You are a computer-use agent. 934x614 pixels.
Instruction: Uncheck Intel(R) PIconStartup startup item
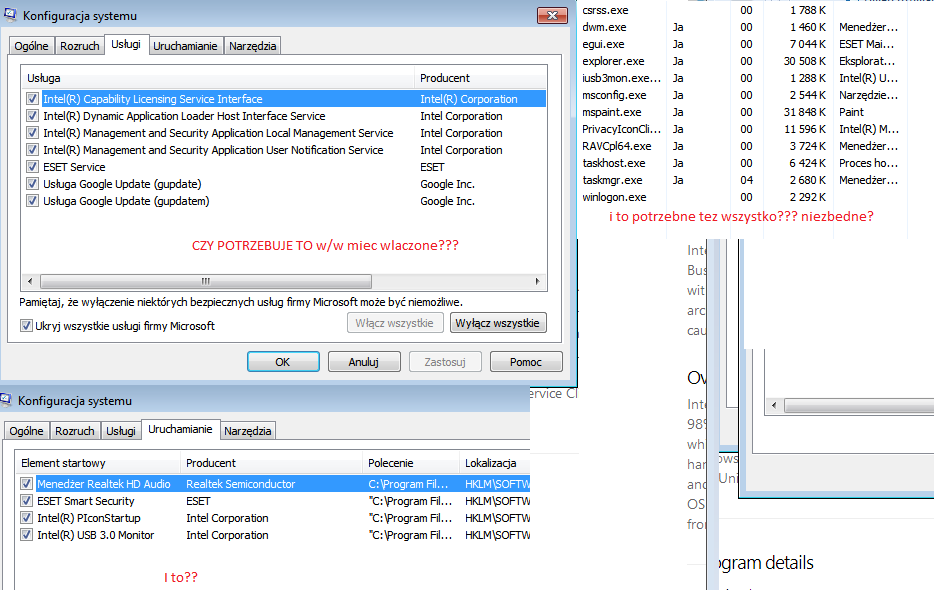[x=26, y=518]
